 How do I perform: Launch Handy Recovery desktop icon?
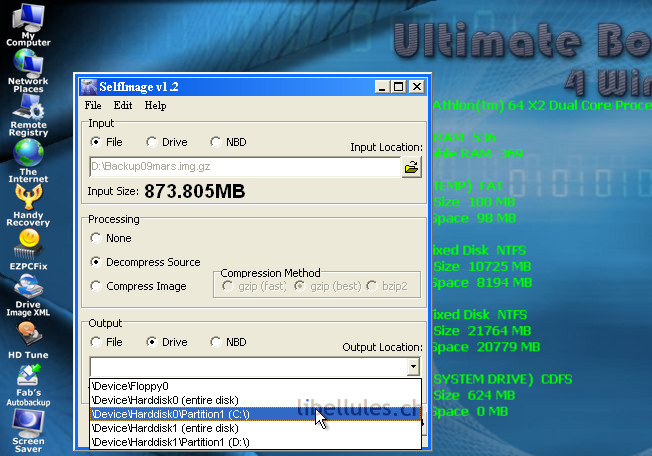[28, 205]
